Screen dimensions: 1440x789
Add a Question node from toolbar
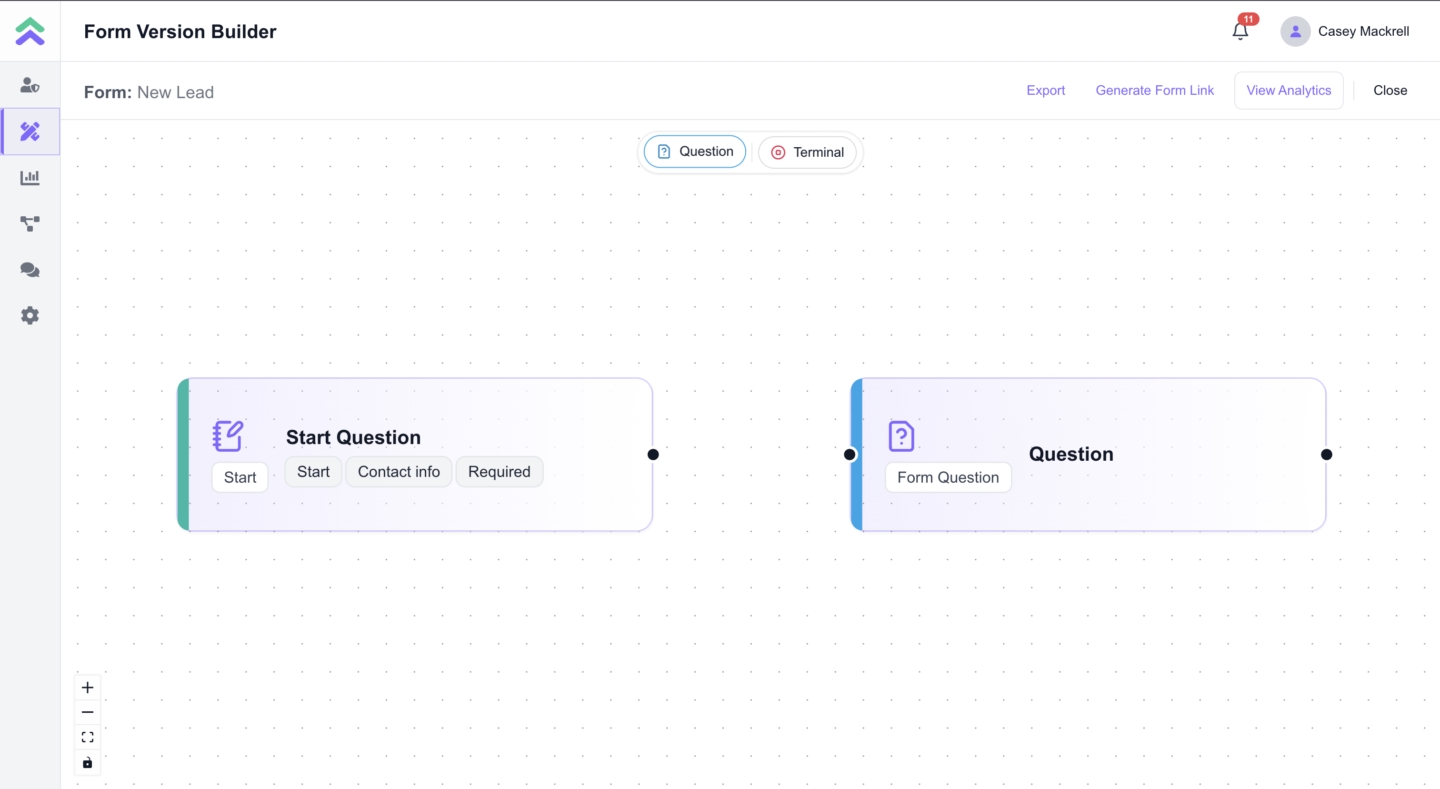click(x=695, y=152)
